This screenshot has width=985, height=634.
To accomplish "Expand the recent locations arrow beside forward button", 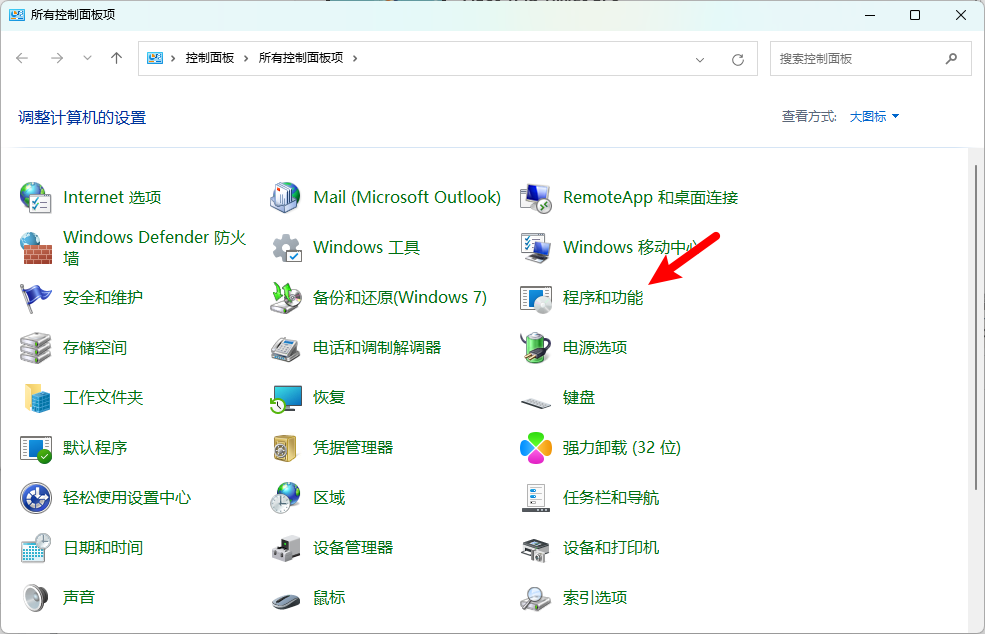I will [87, 58].
